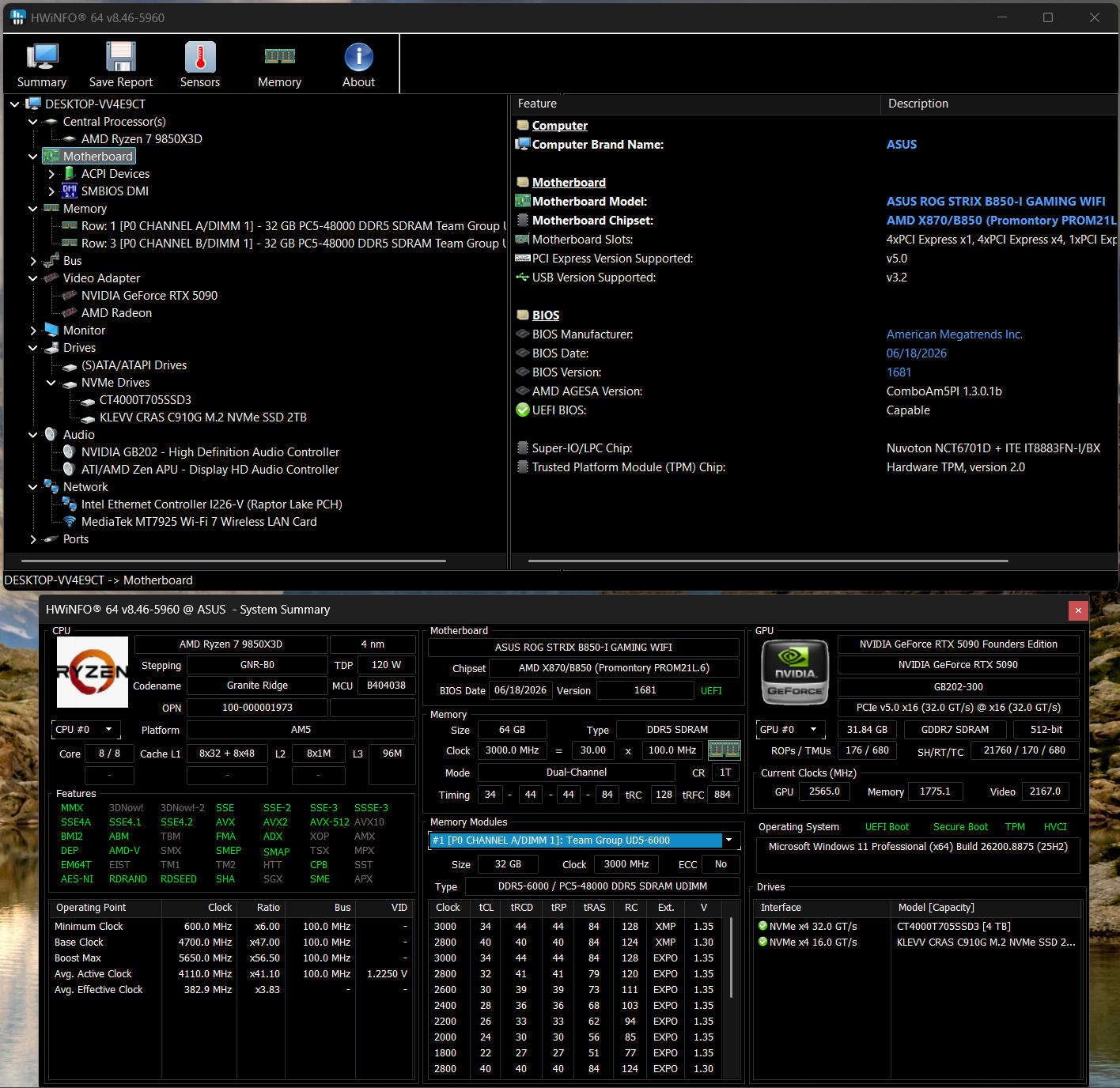Close the System Summary window

[1077, 610]
